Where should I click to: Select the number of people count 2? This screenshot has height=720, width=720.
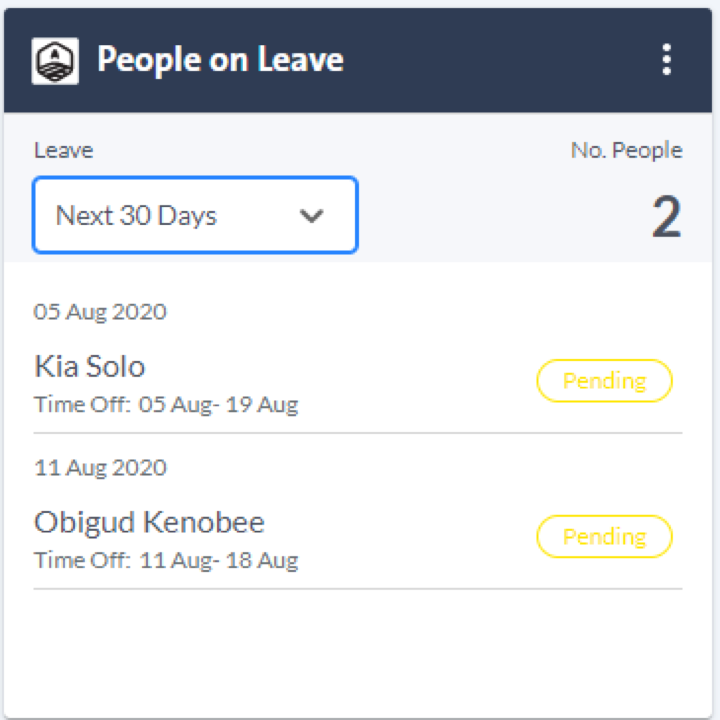(x=666, y=216)
